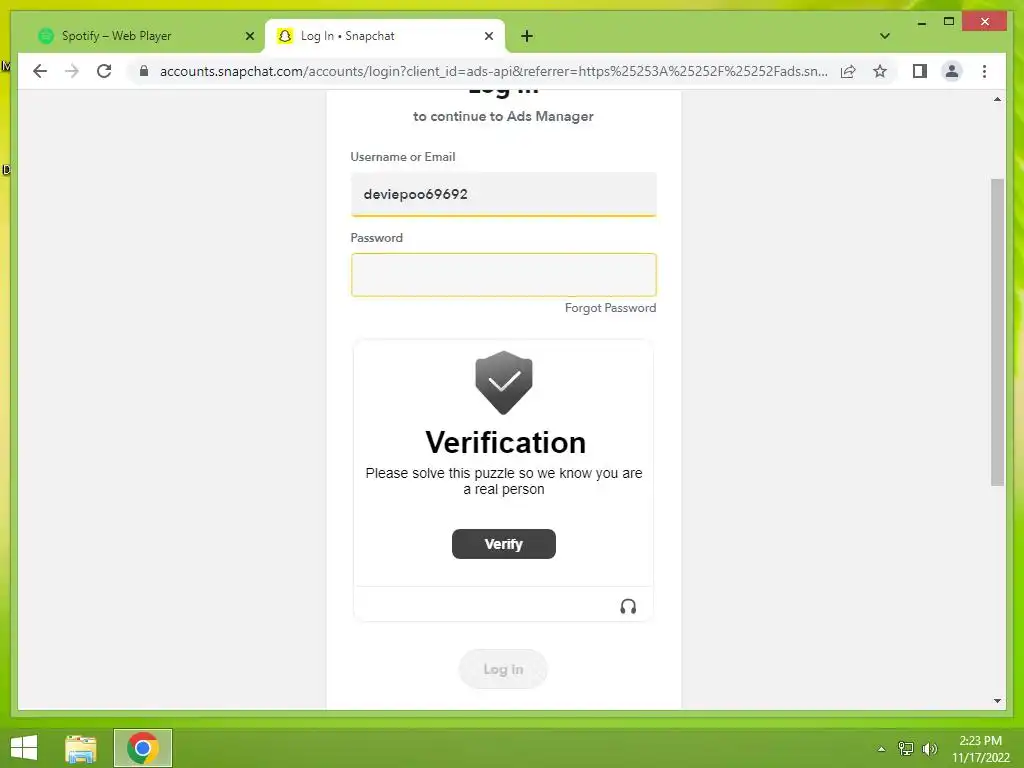Click the address bar URL
Image resolution: width=1024 pixels, height=768 pixels.
(x=494, y=71)
